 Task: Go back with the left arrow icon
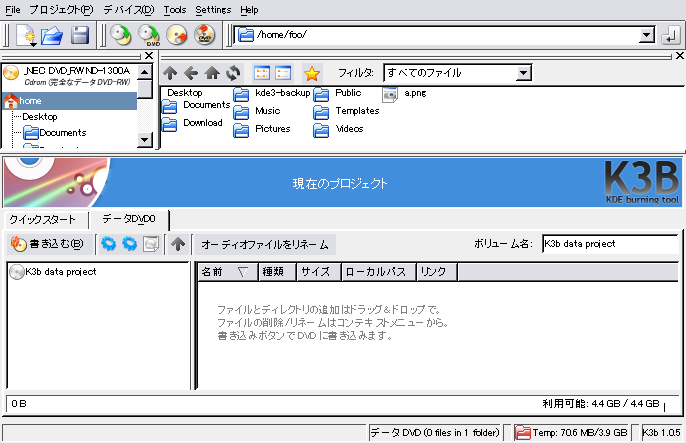click(190, 73)
